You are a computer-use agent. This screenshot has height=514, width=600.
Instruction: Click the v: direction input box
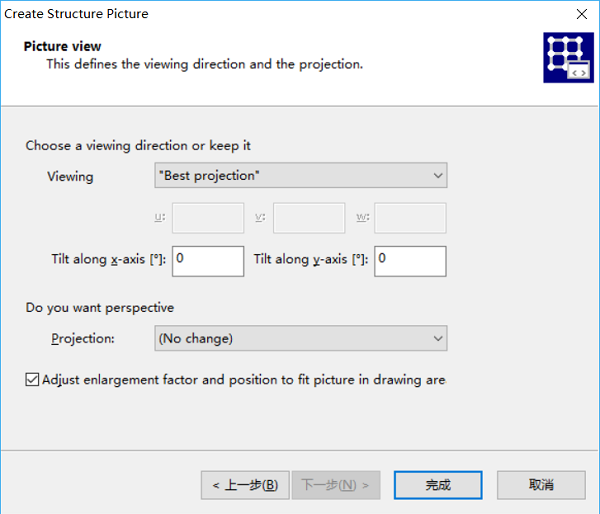pos(309,218)
